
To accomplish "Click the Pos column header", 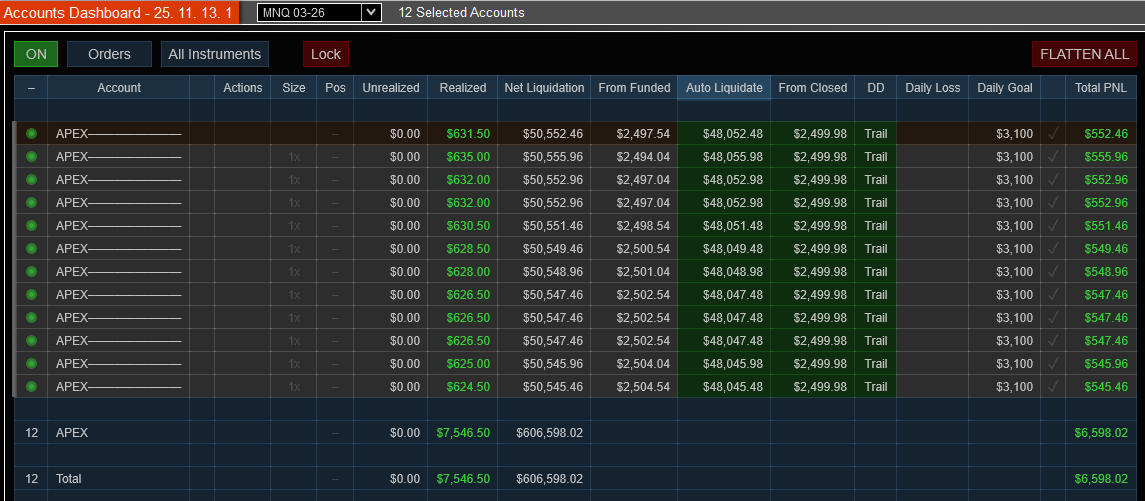I will 335,88.
